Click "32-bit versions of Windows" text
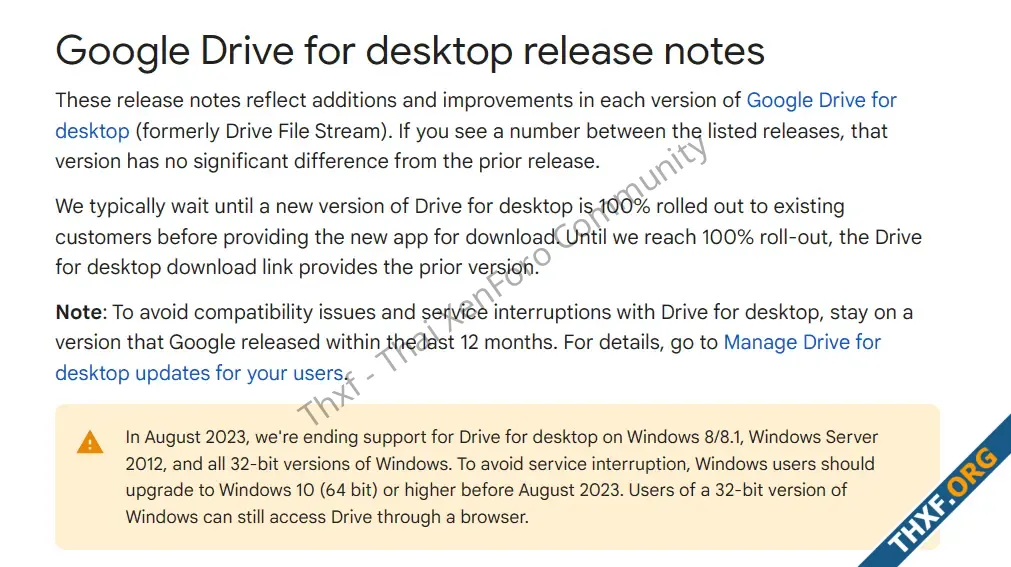This screenshot has height=567, width=1011. (340, 464)
